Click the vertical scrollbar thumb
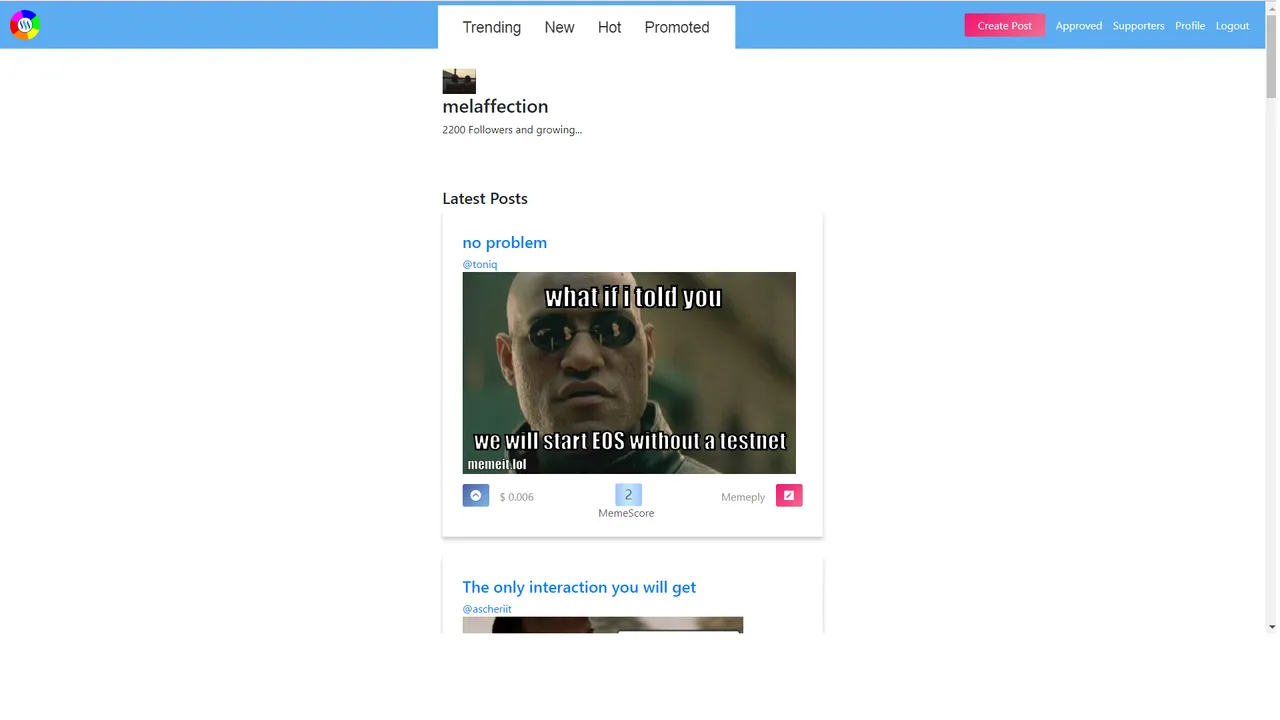Image resolution: width=1280 pixels, height=720 pixels. (x=1271, y=56)
